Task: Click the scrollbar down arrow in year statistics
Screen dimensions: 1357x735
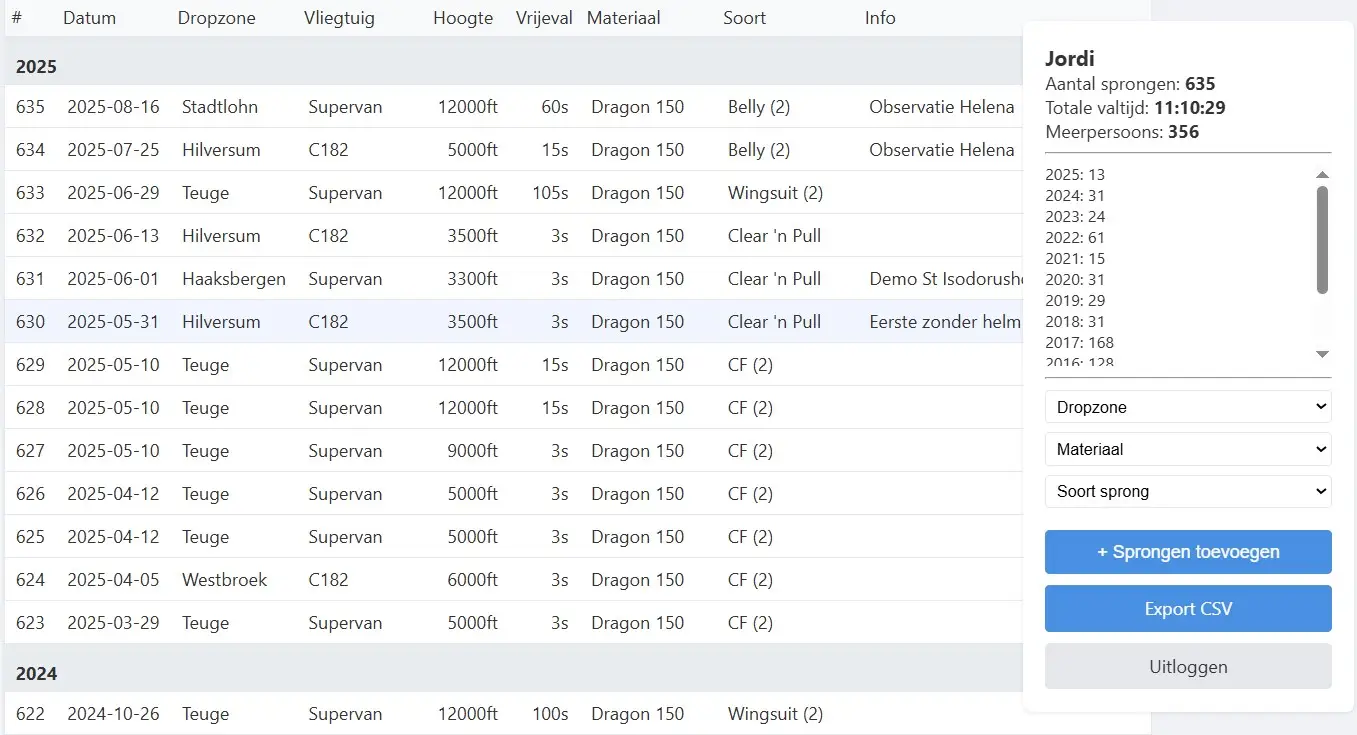Action: pos(1322,353)
